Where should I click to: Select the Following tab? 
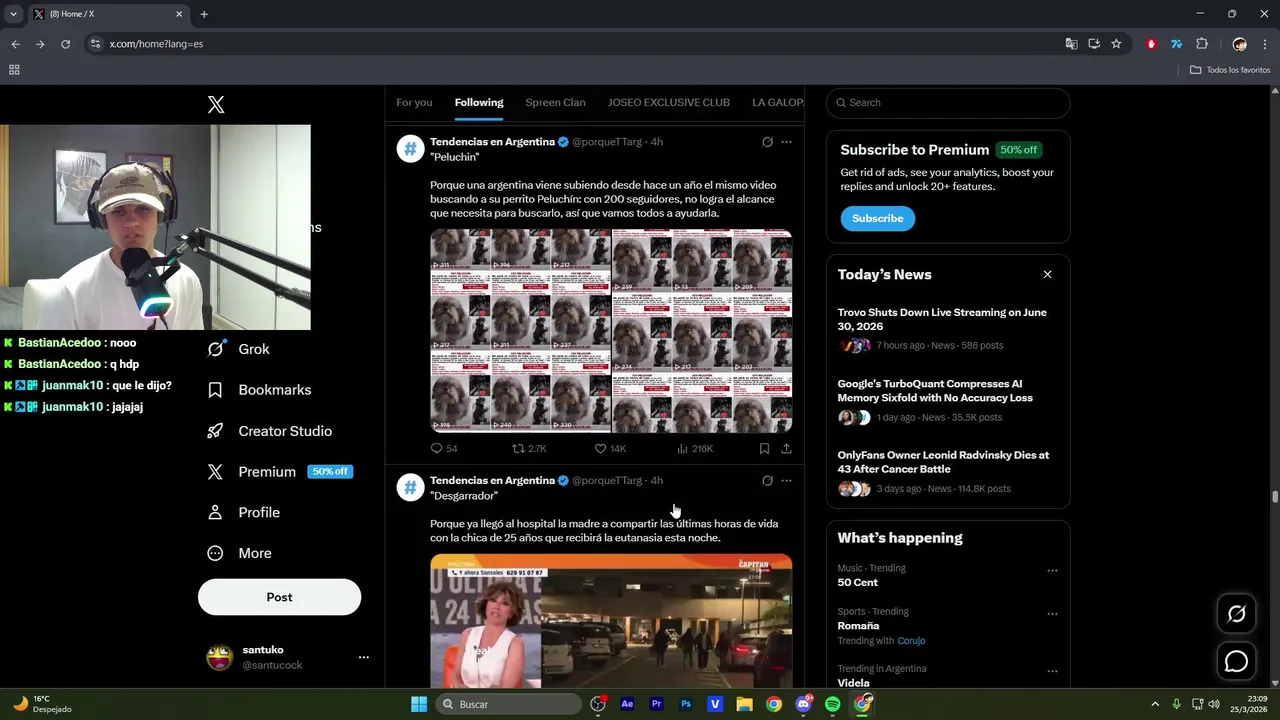click(479, 102)
